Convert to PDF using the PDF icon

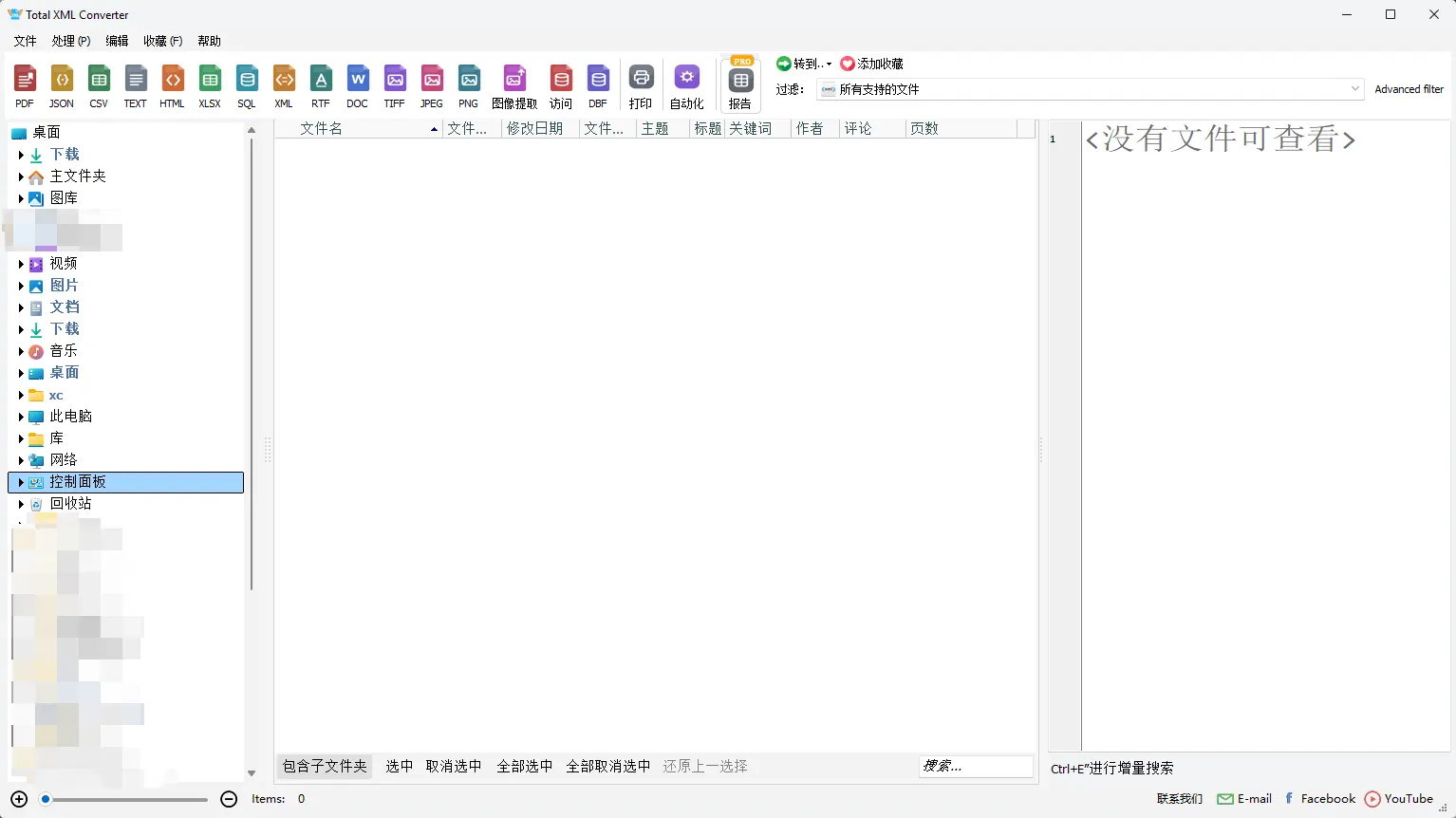click(x=25, y=86)
